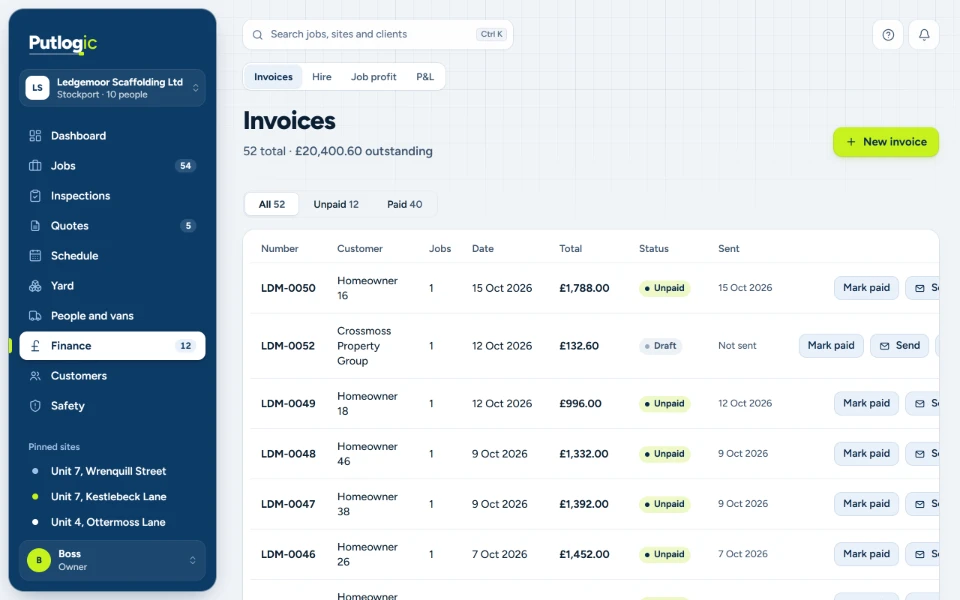Click the Ctrl K shortcut hint
The image size is (960, 600).
(x=492, y=34)
